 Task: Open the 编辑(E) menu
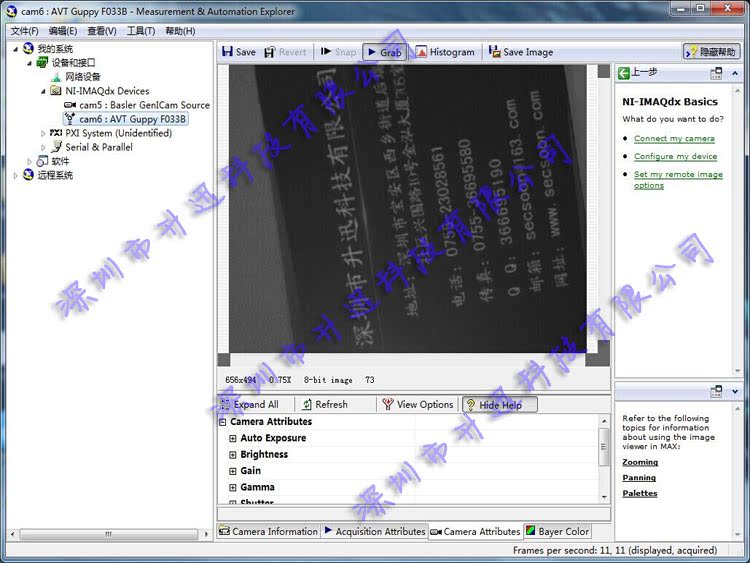[x=63, y=31]
